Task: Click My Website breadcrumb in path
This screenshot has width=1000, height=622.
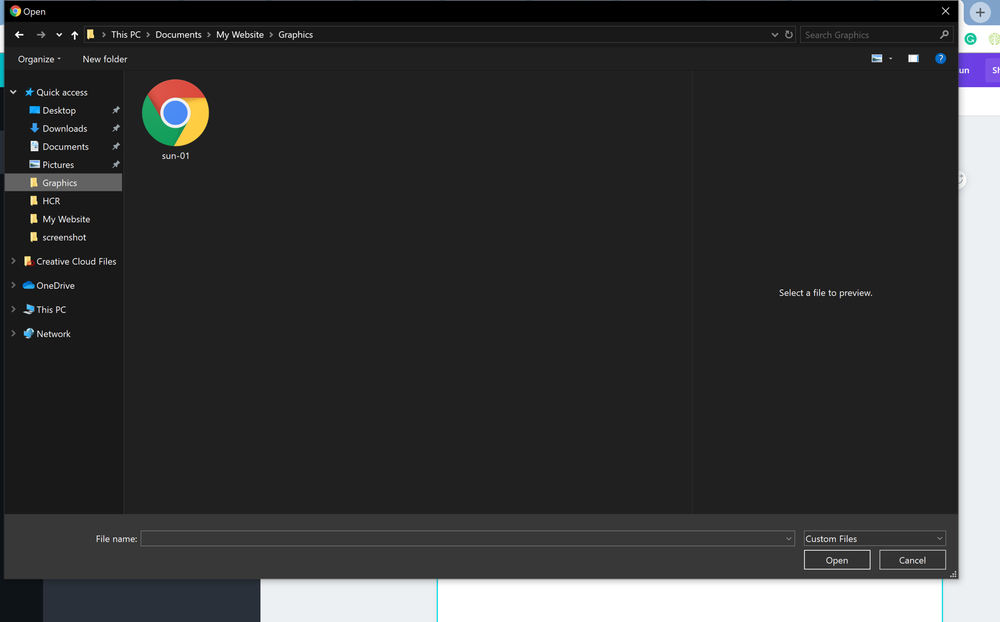Action: (240, 34)
